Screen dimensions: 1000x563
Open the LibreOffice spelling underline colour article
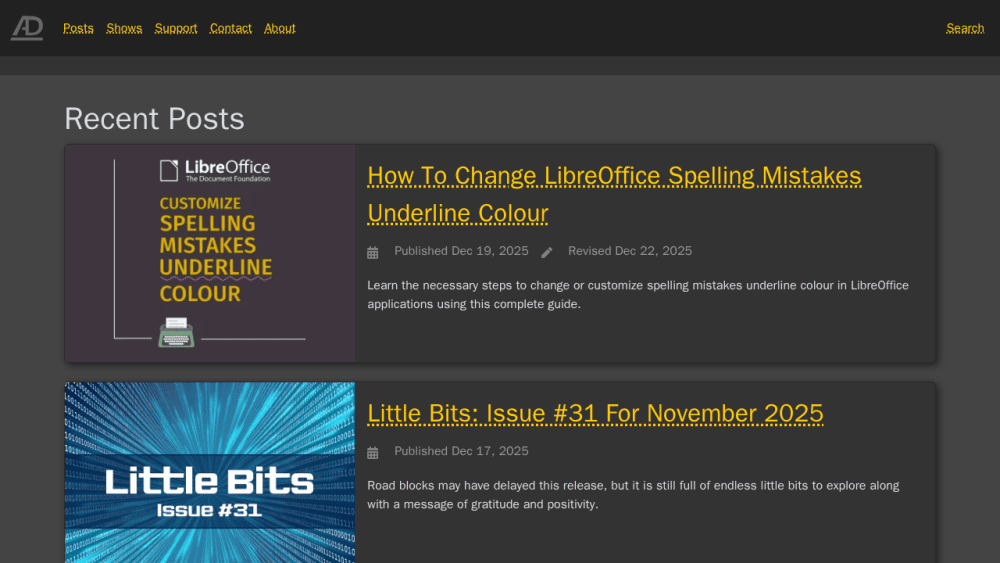(x=614, y=194)
